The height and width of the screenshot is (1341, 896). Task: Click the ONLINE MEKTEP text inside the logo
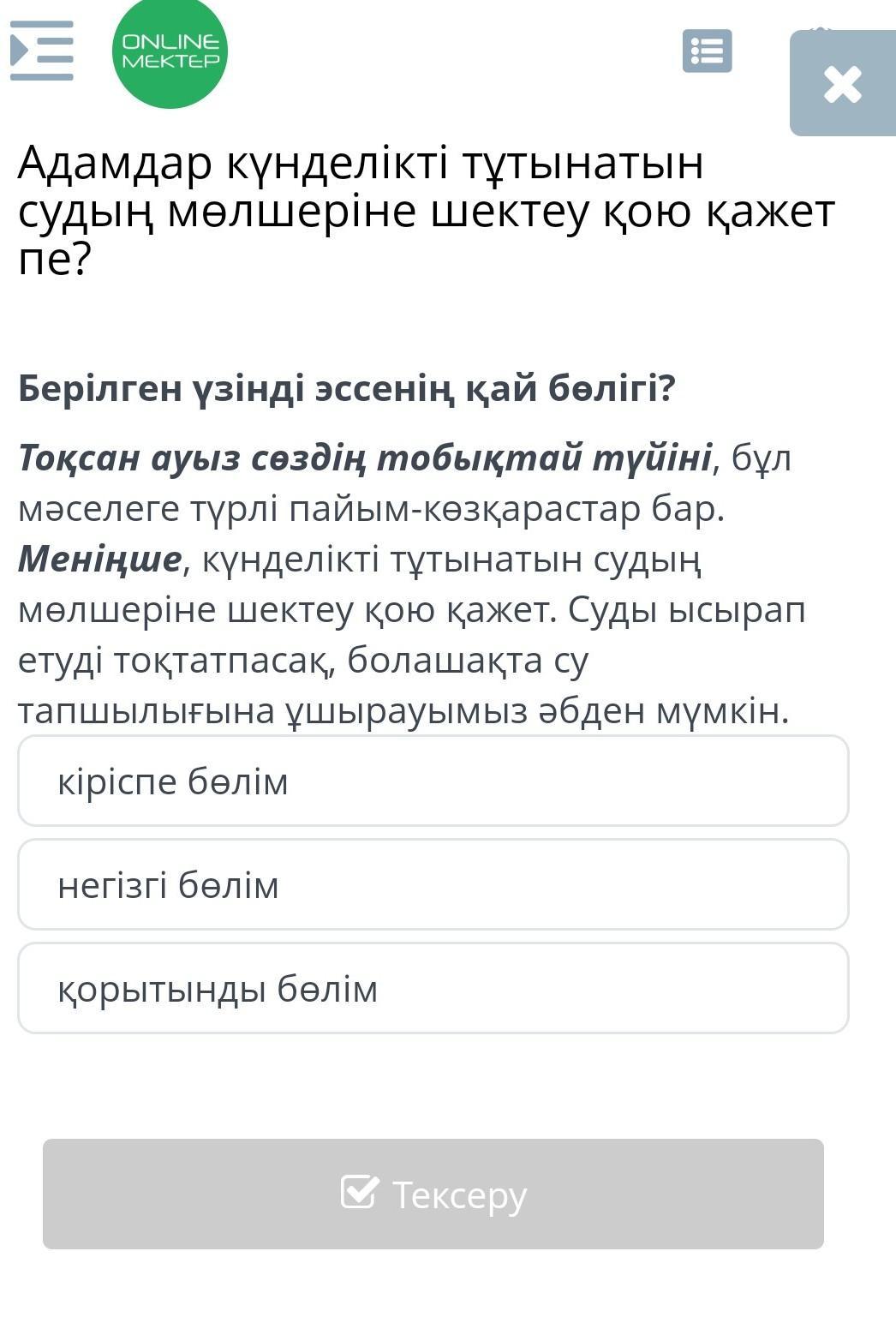point(170,51)
